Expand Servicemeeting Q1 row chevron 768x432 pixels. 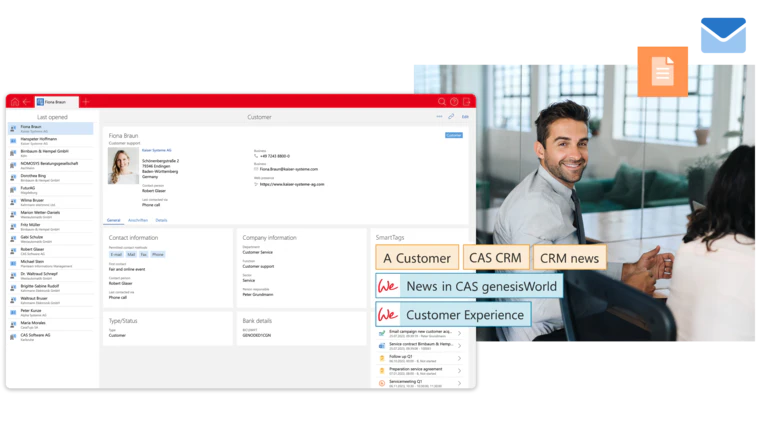coord(459,384)
